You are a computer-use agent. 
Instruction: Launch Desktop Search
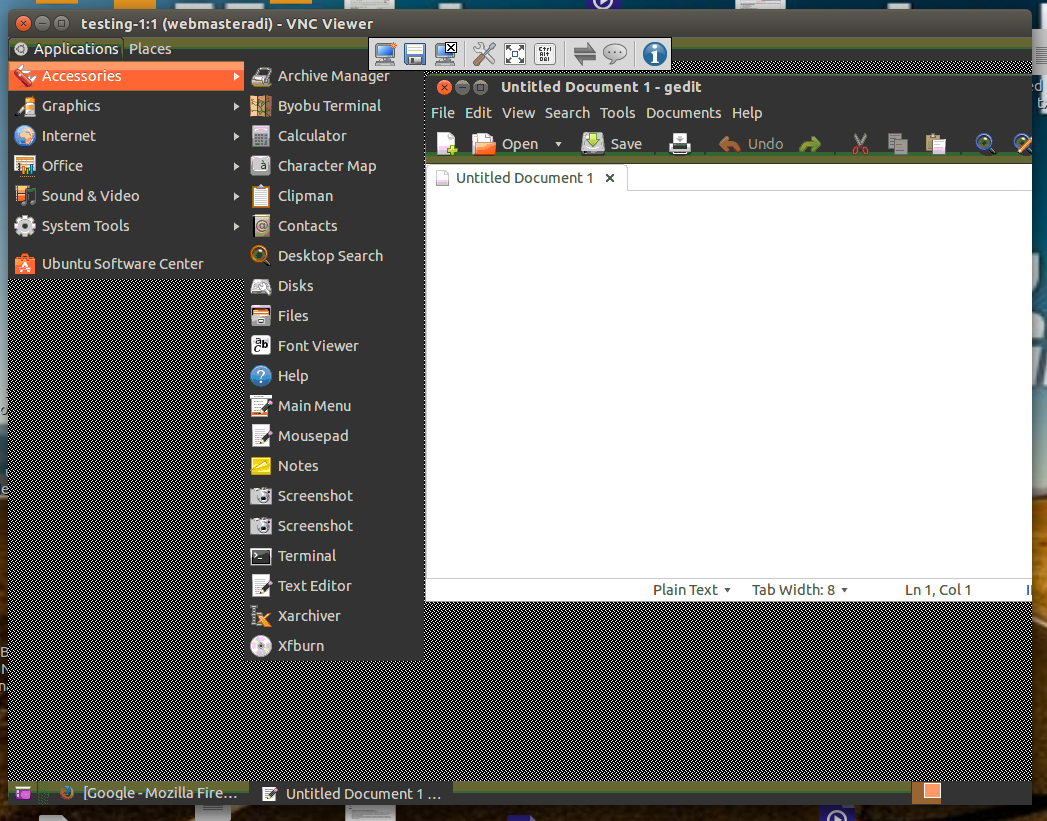[x=335, y=256]
